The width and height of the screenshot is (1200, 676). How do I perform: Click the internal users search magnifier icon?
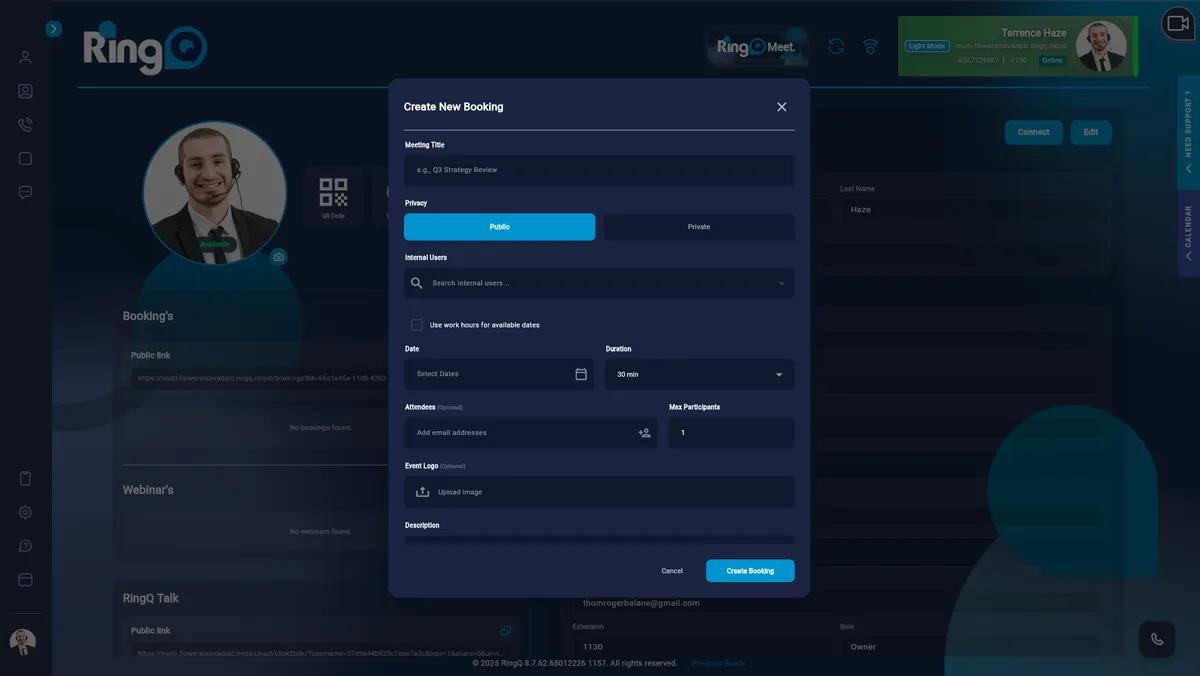coord(417,283)
